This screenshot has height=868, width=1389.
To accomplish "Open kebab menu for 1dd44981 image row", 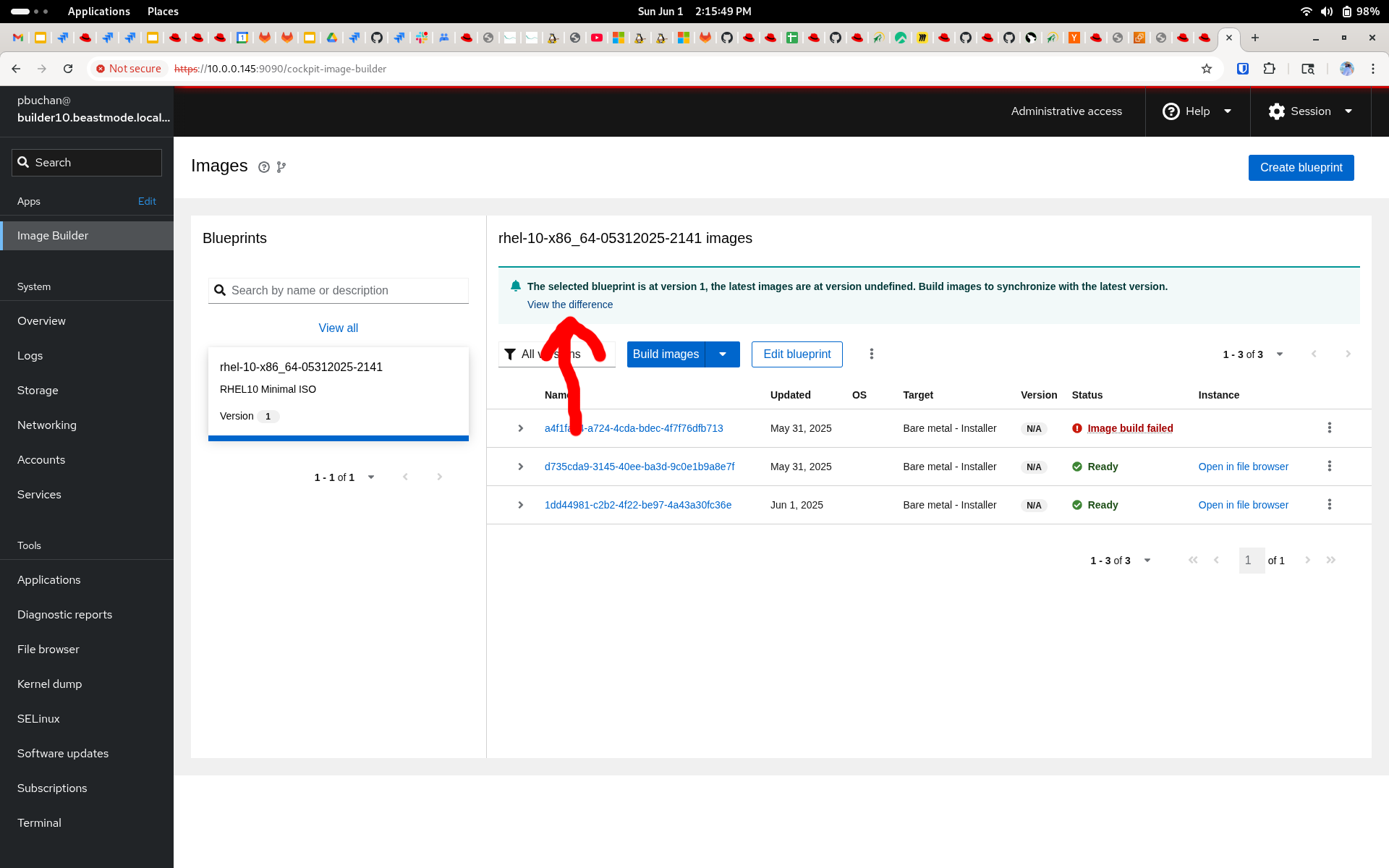I will 1329,504.
